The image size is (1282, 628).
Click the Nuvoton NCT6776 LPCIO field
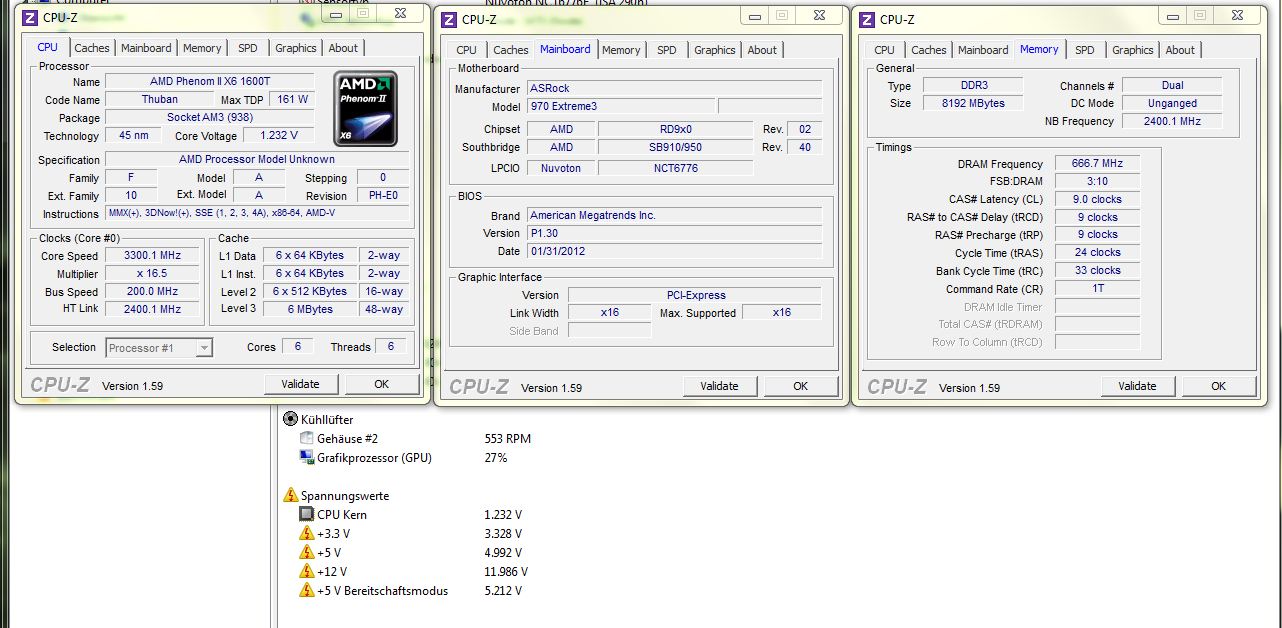click(x=675, y=168)
